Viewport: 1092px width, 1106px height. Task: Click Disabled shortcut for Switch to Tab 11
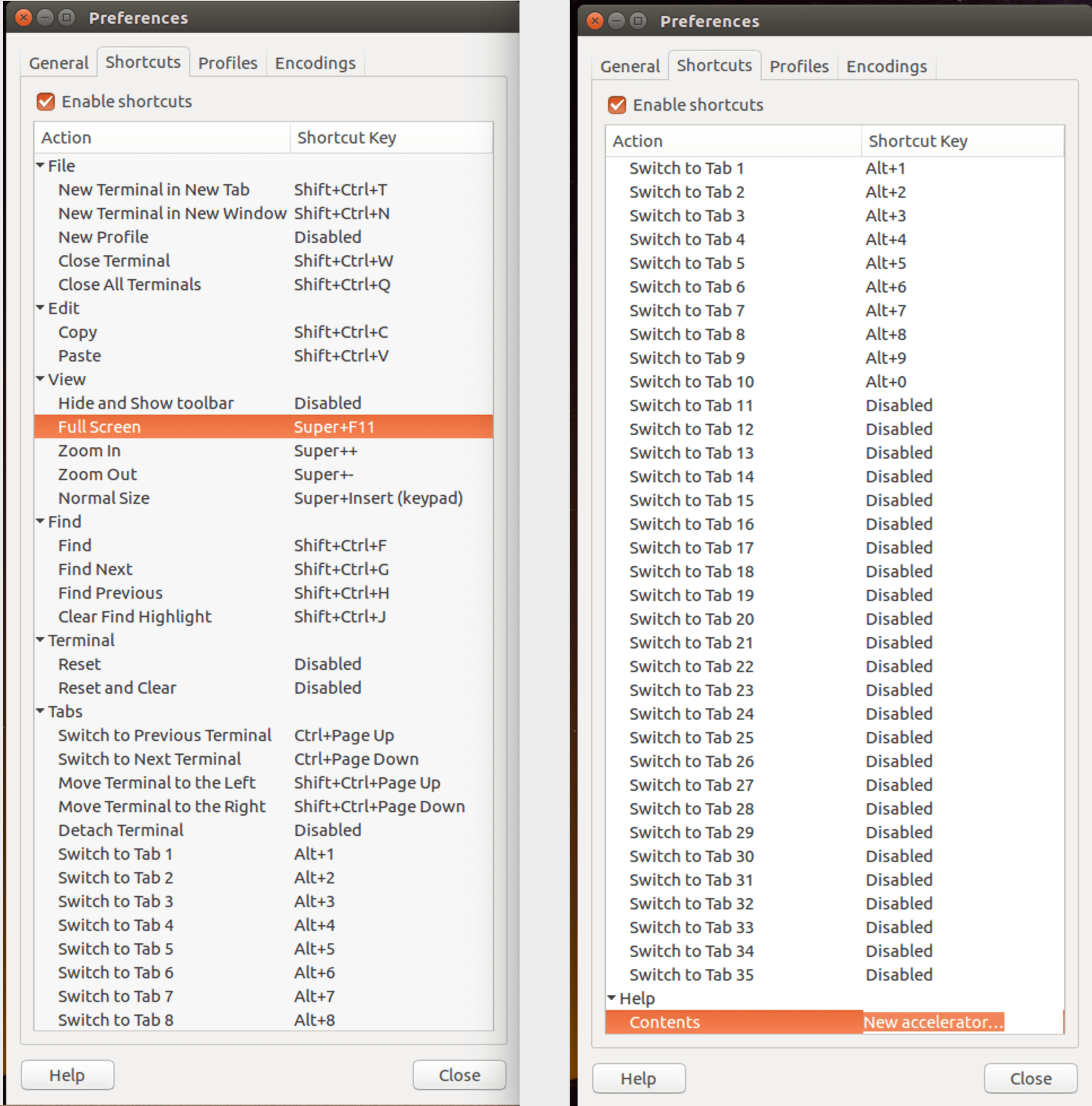point(899,406)
